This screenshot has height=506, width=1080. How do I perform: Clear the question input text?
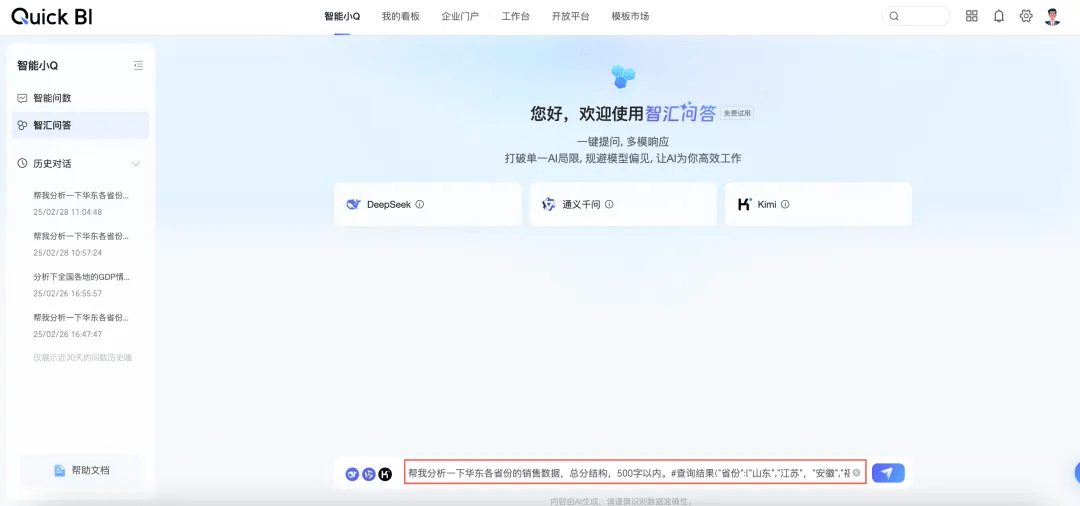[856, 473]
